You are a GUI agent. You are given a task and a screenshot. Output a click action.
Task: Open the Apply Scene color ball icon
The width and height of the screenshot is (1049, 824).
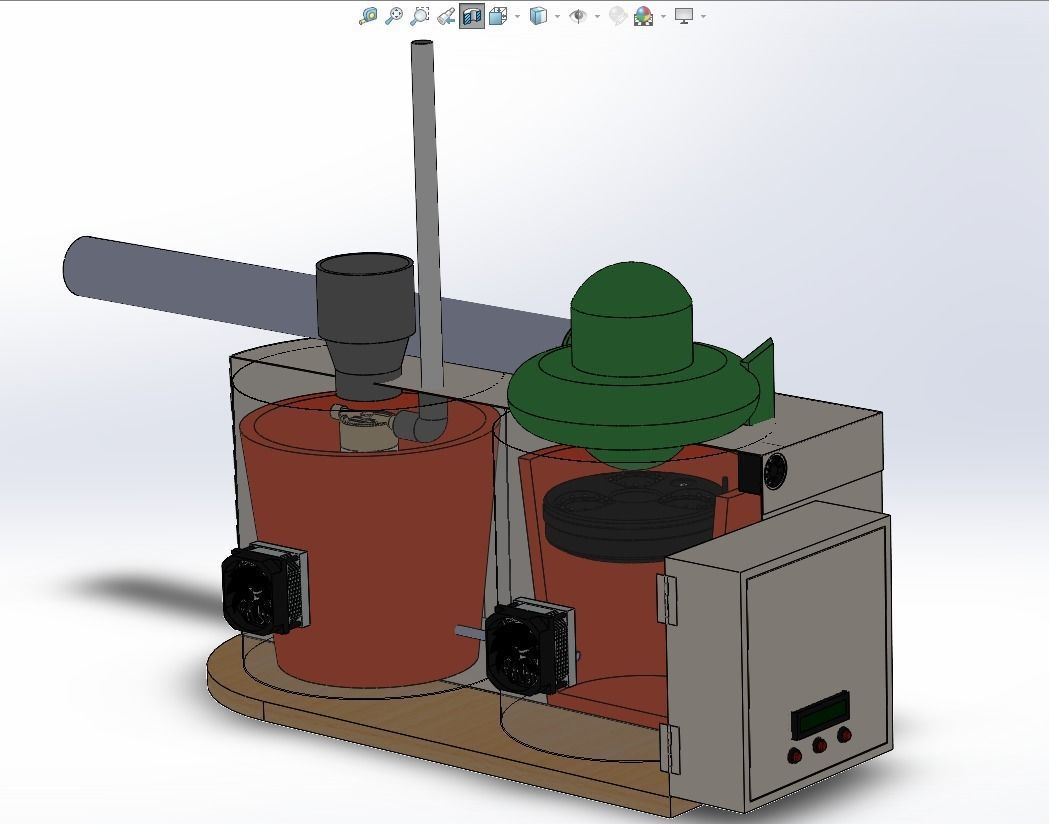click(644, 15)
